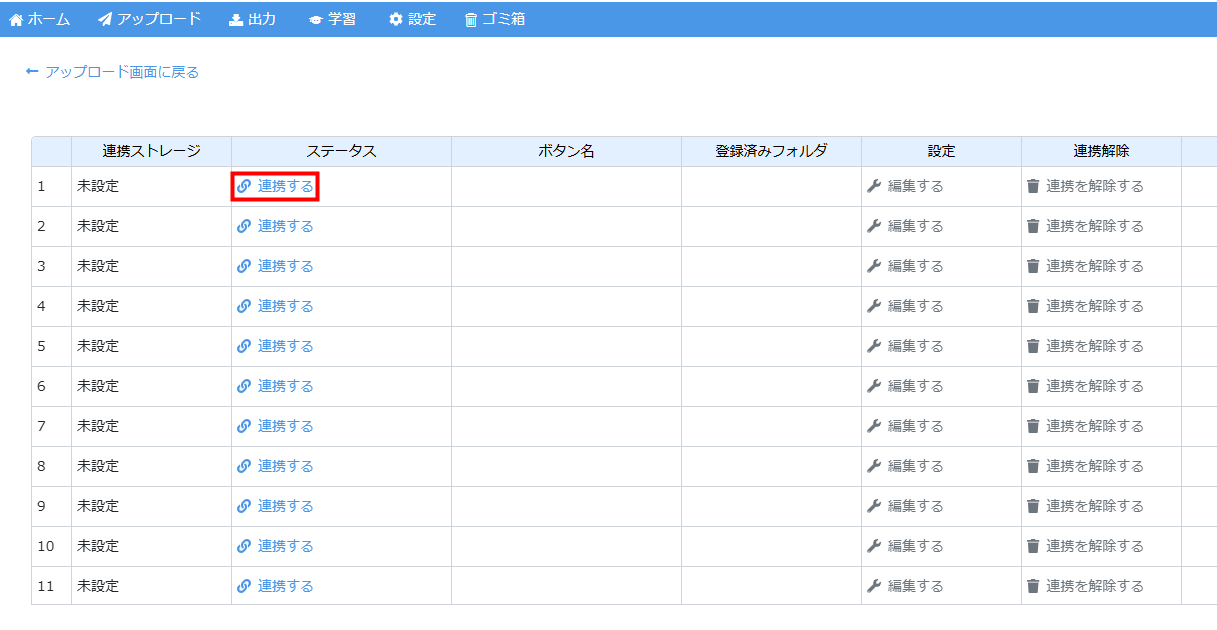This screenshot has height=630, width=1217.
Task: Select 連携する link in row 1
Action: click(285, 186)
